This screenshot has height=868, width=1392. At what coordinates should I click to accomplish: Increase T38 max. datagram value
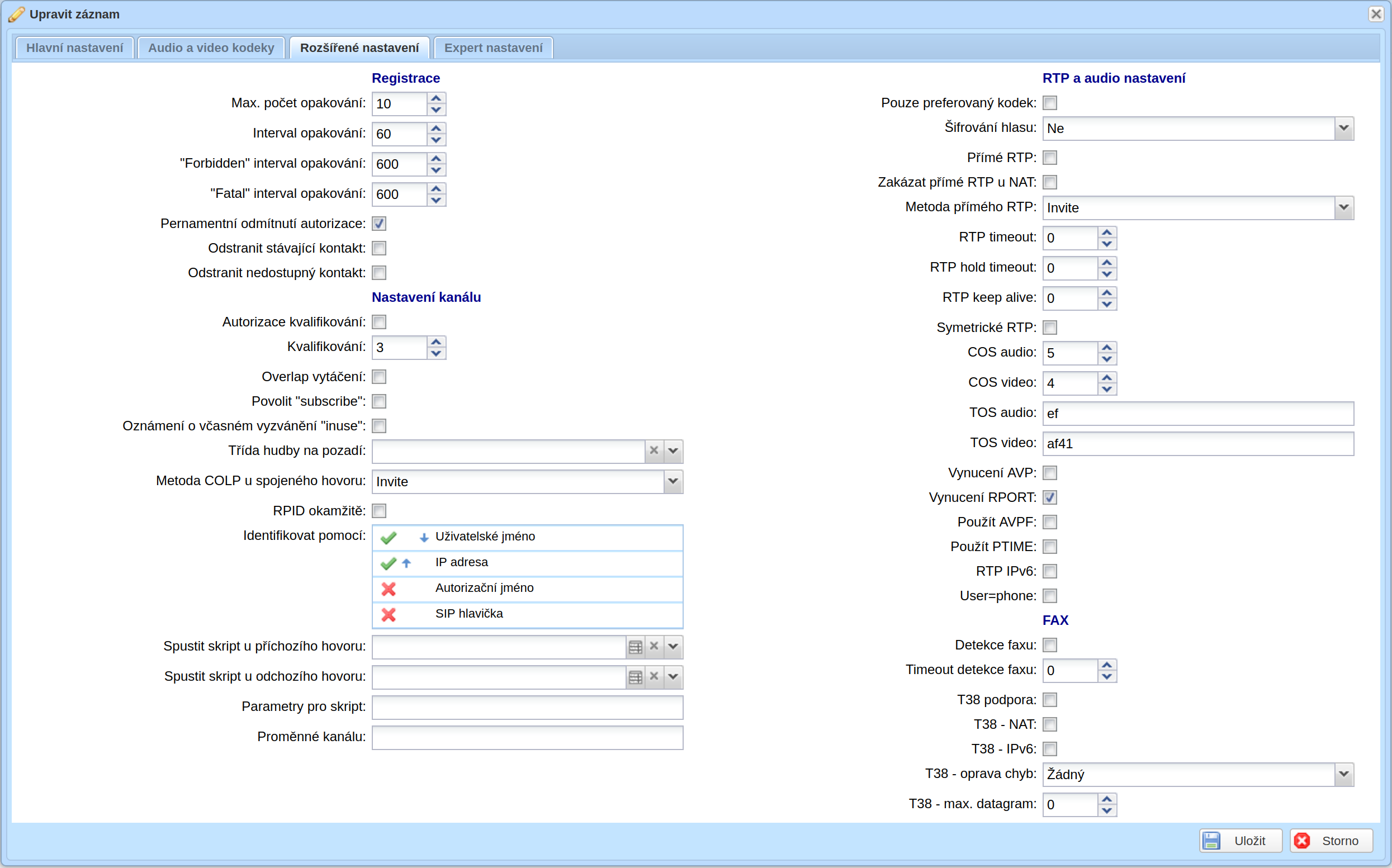pyautogui.click(x=1107, y=799)
